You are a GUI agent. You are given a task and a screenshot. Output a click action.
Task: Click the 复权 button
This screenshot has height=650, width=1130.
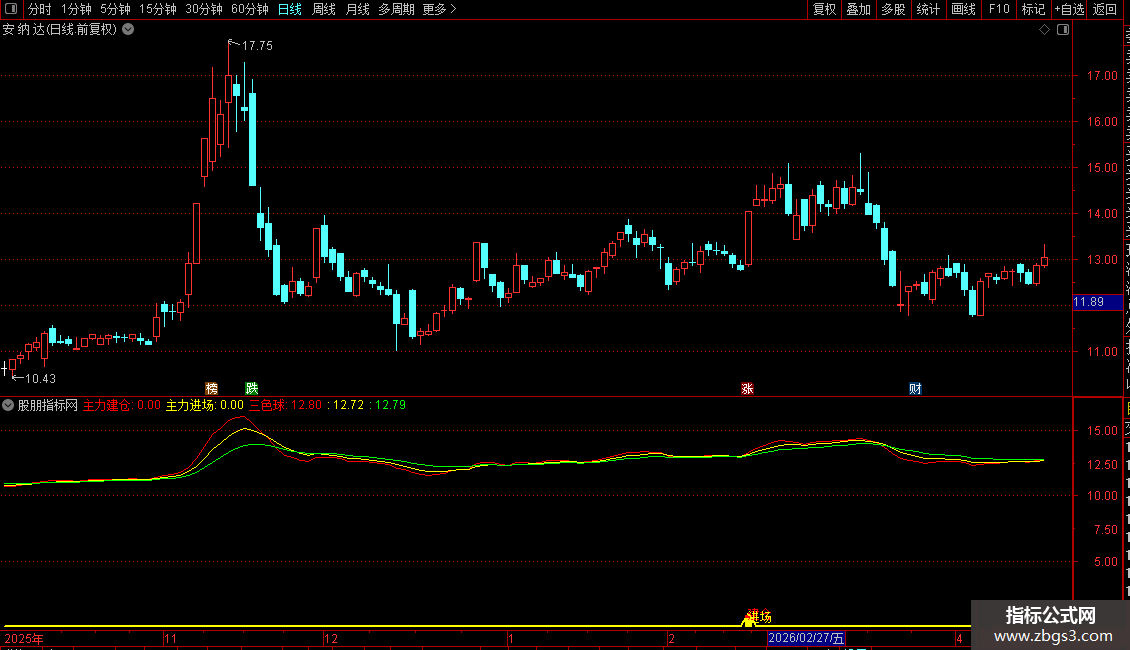824,9
